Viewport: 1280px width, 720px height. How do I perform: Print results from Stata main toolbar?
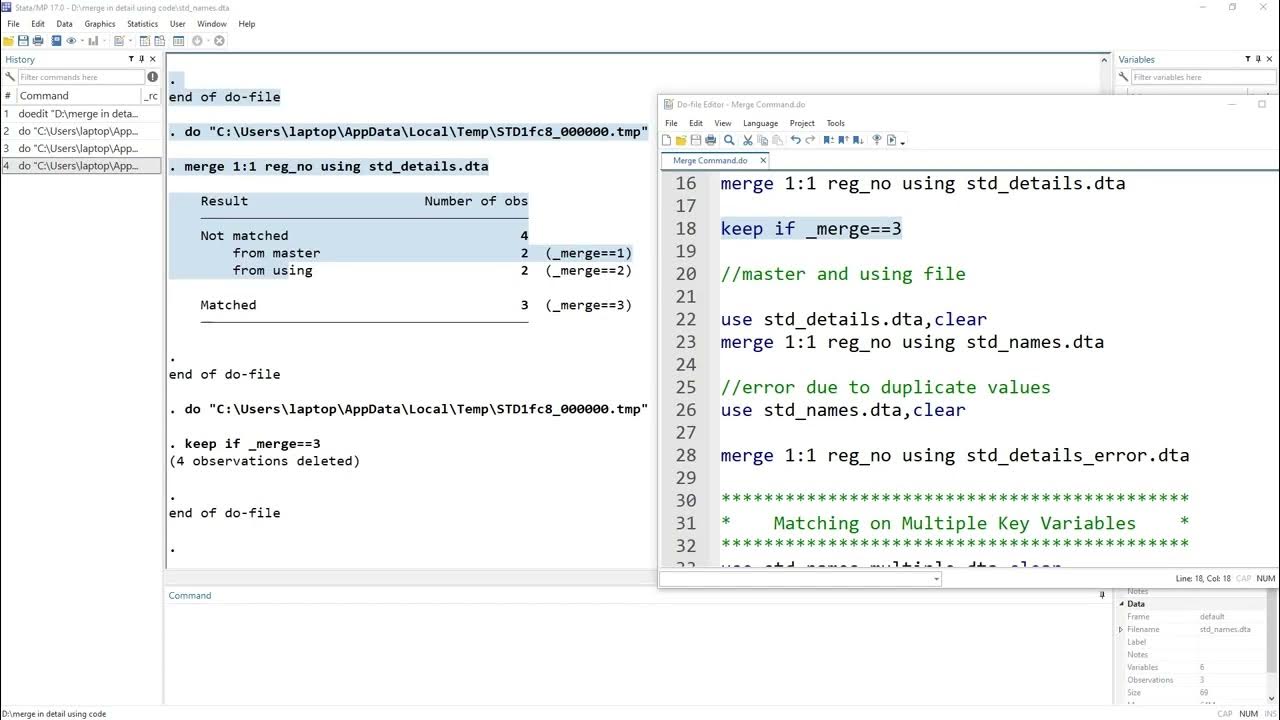(x=38, y=41)
